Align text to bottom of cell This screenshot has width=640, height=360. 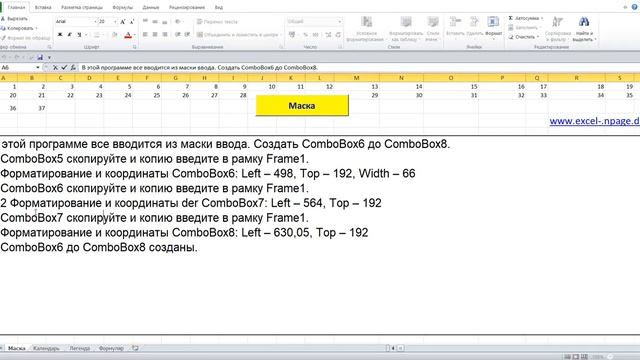pos(164,22)
